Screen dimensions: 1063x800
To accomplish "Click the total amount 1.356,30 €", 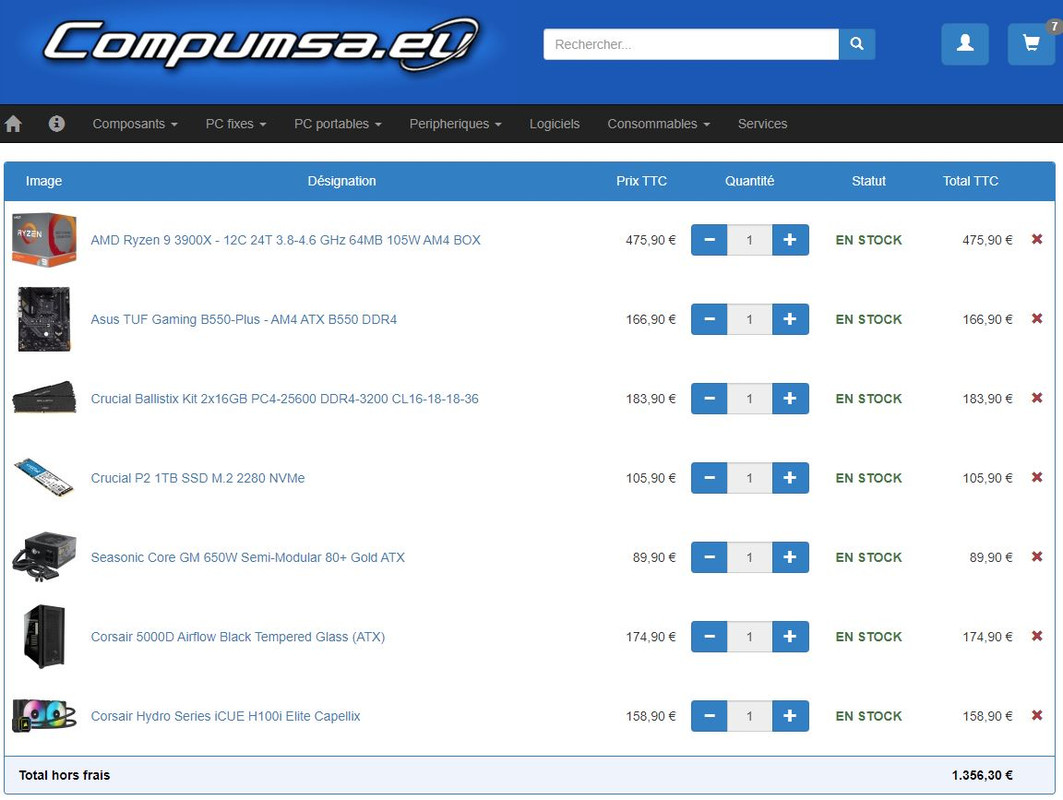I will click(x=982, y=775).
